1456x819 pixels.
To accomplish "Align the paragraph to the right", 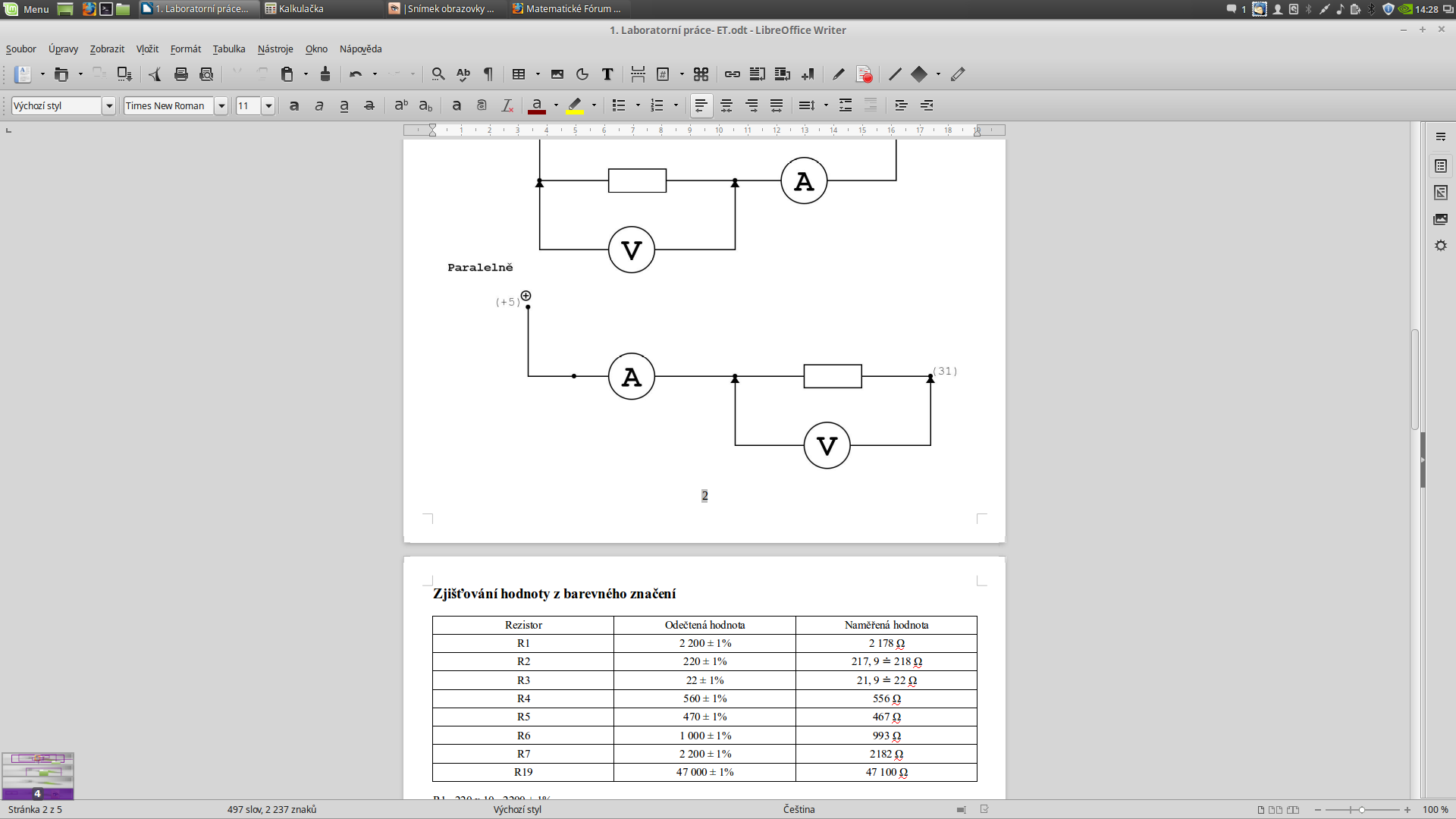I will click(x=752, y=105).
